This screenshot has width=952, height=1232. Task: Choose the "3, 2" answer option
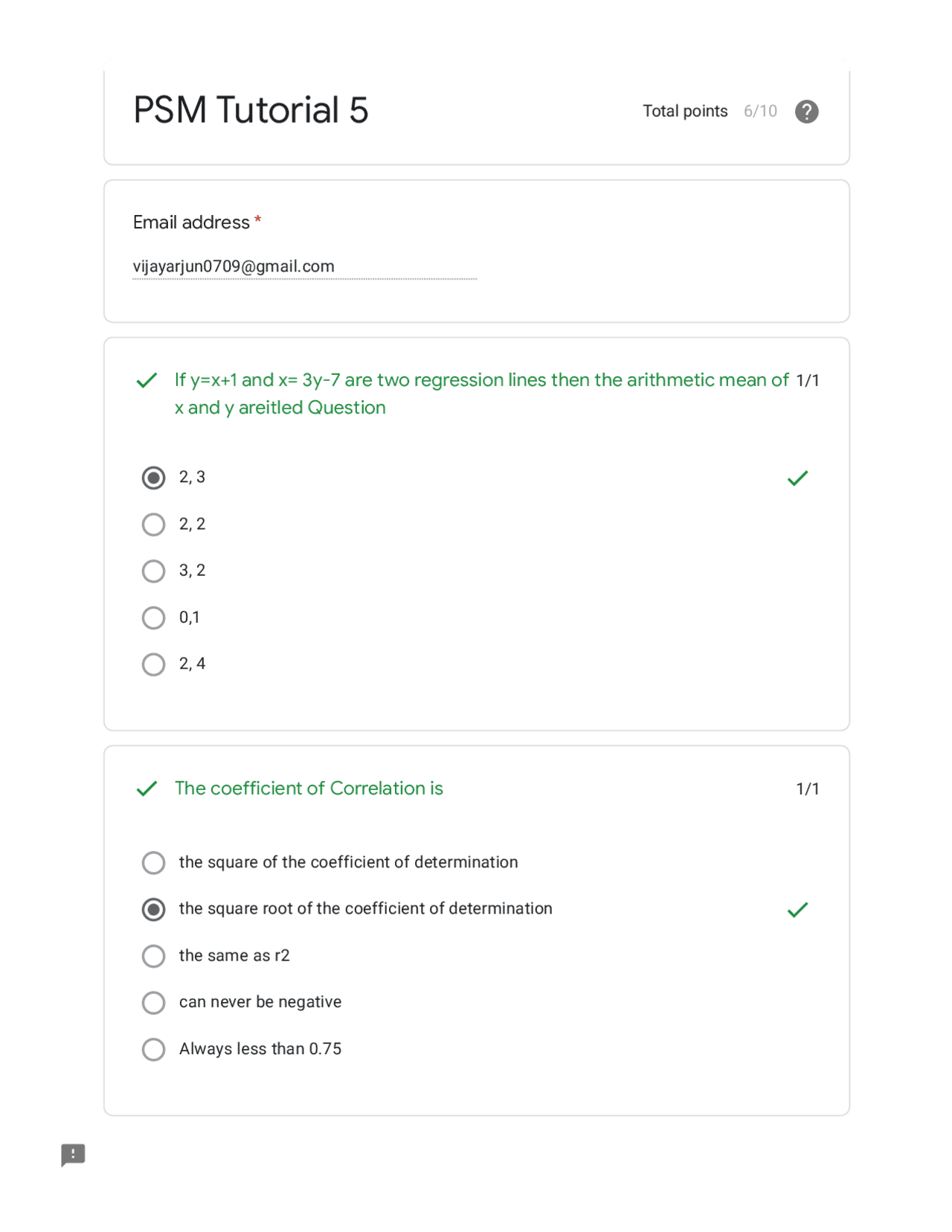pos(153,571)
